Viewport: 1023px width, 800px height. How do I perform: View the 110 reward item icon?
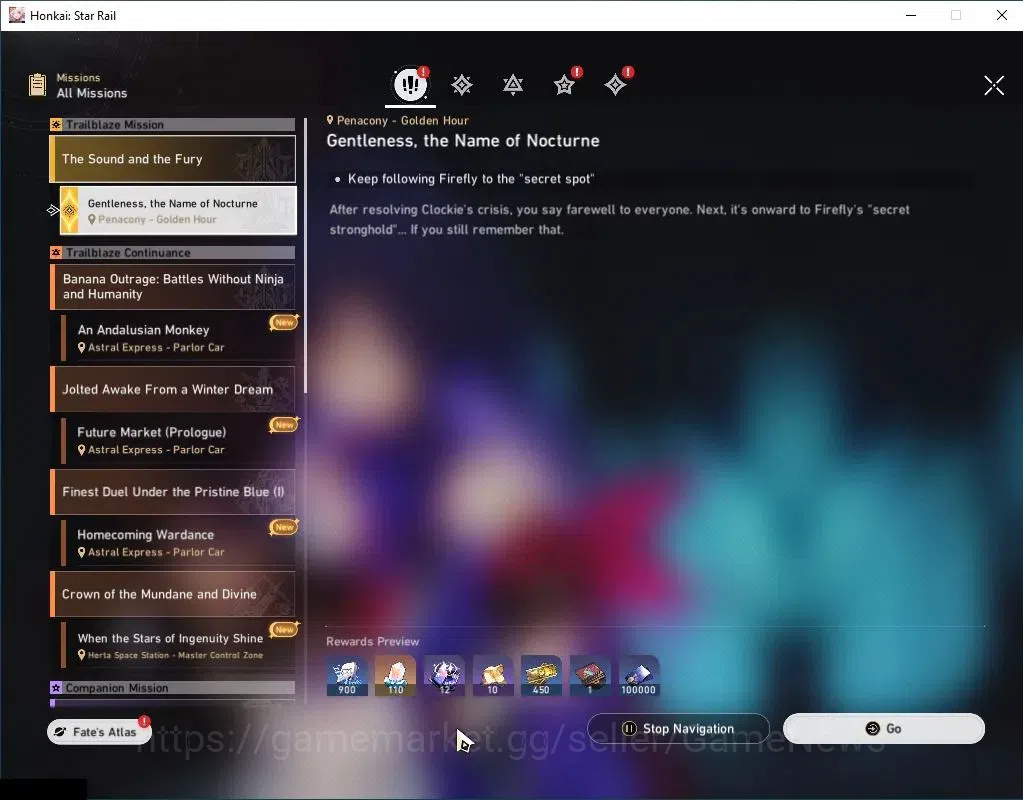tap(395, 676)
